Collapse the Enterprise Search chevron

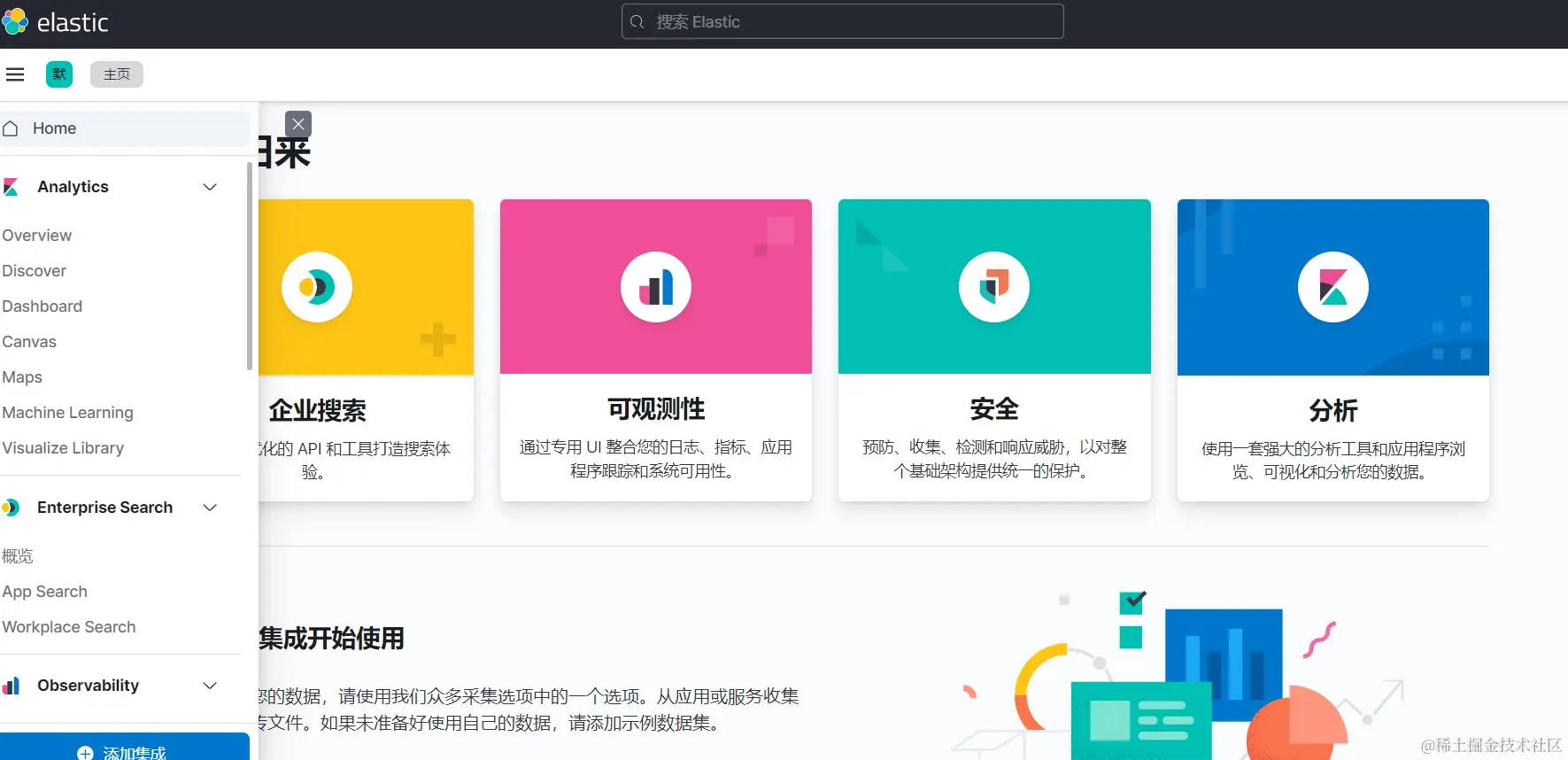click(210, 508)
